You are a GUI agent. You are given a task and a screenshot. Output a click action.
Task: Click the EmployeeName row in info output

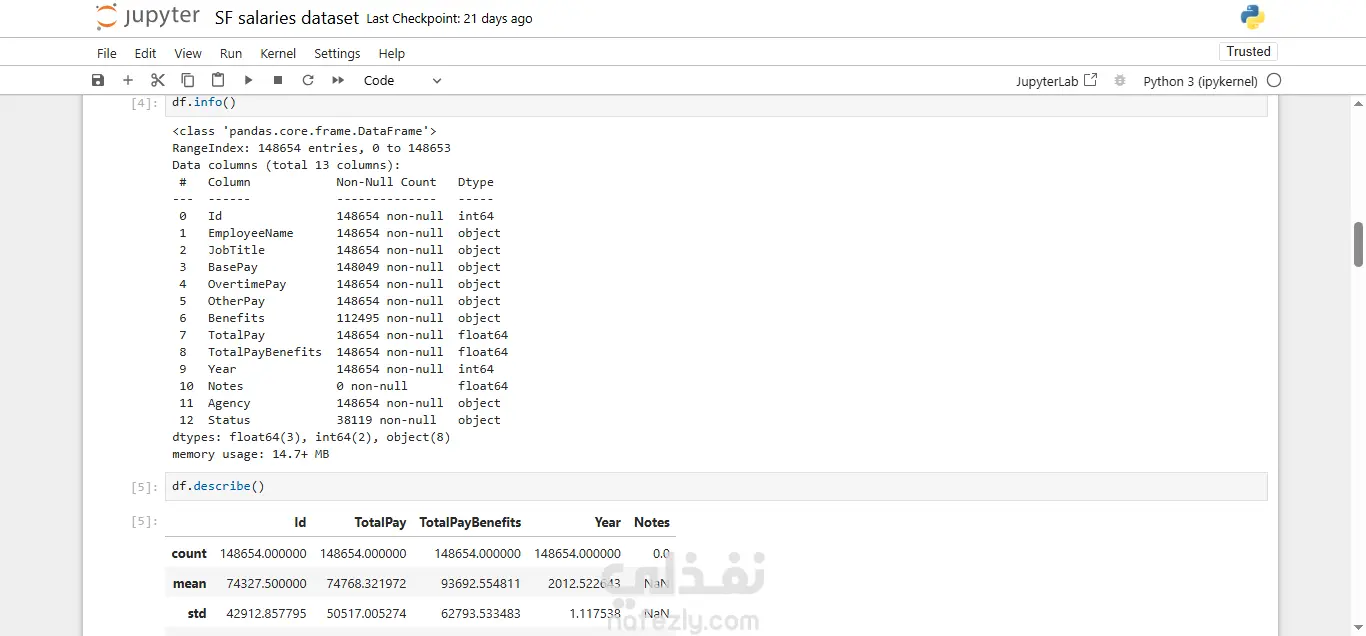[340, 233]
